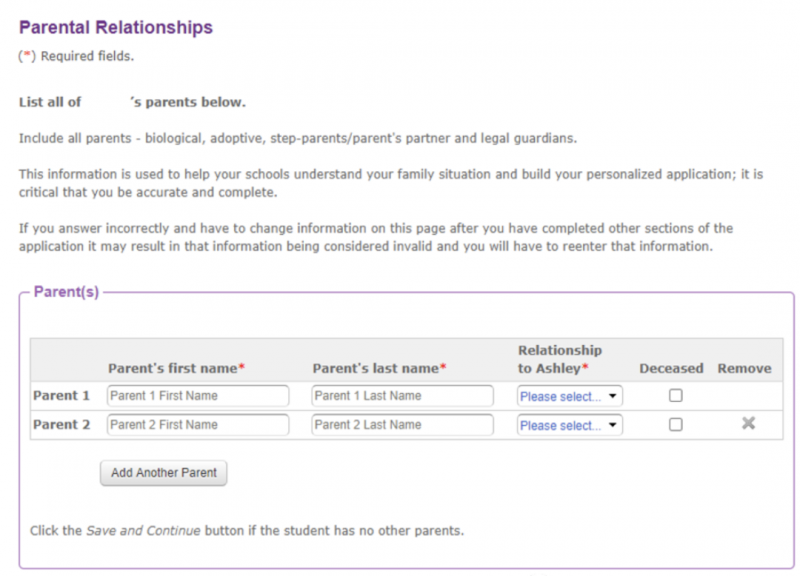Click the italic Save and Continue text

(143, 531)
